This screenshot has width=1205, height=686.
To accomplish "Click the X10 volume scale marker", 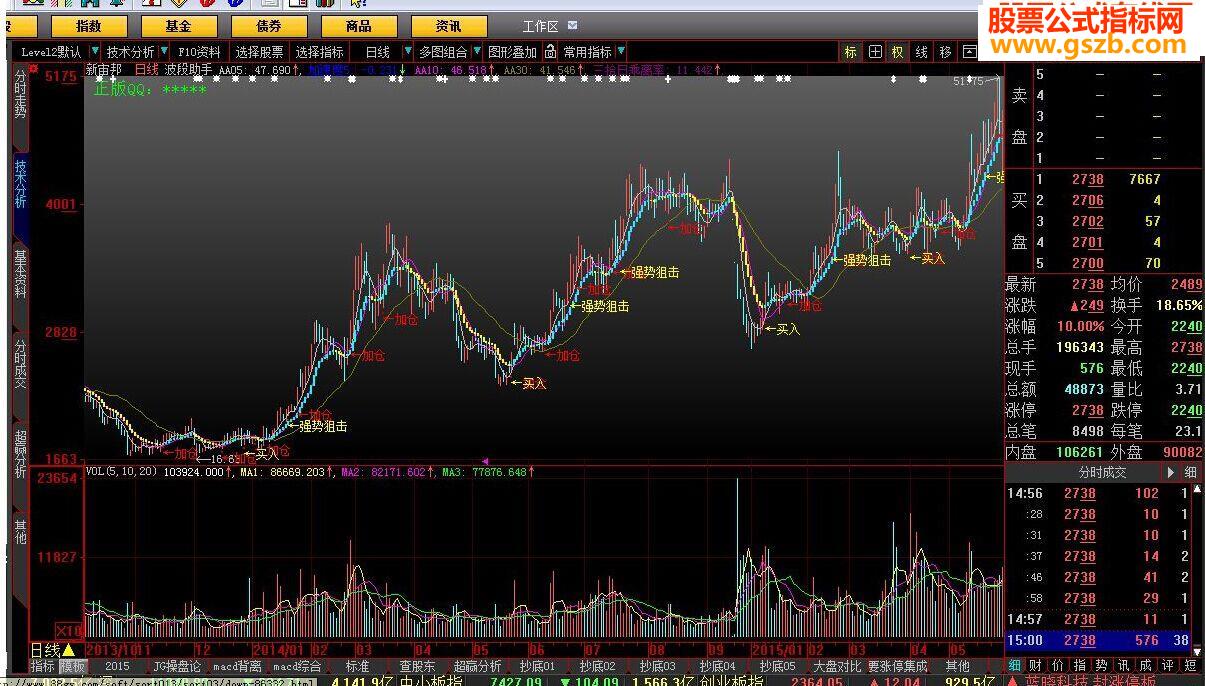I will [68, 631].
